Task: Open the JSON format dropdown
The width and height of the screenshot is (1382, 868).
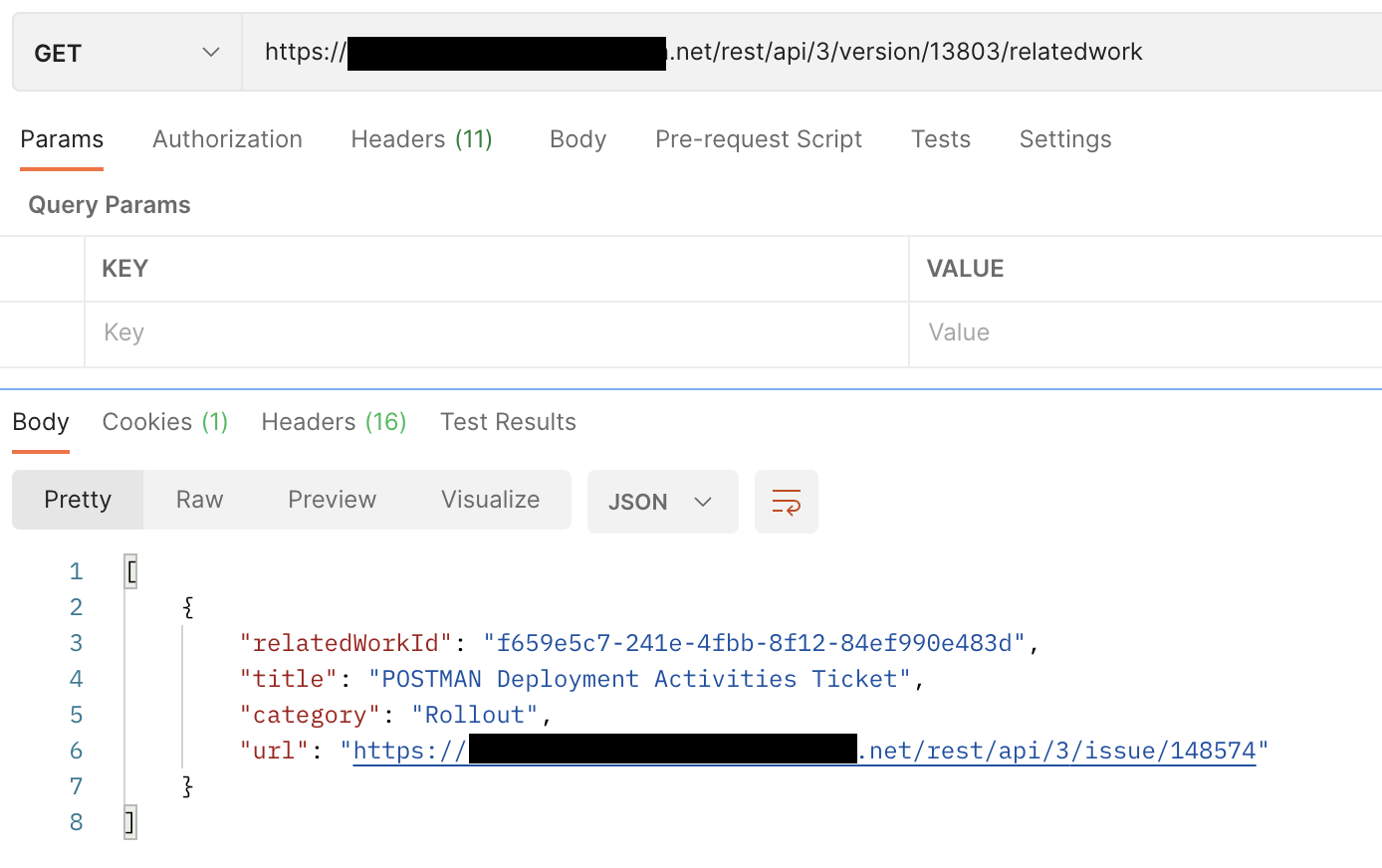Action: [663, 502]
